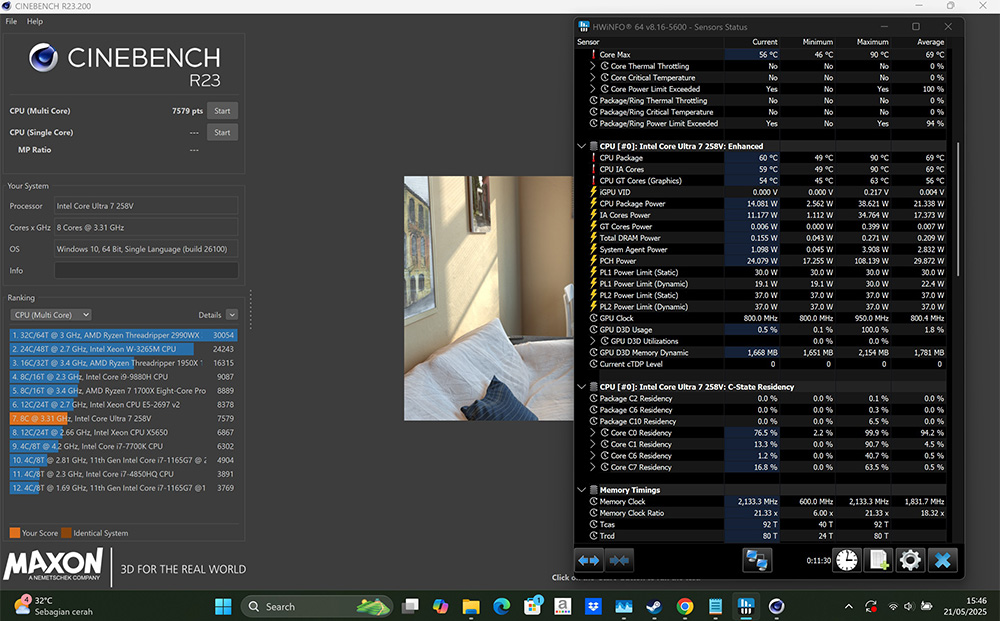The height and width of the screenshot is (621, 1000).
Task: Expand Core Thermal Throttling row
Action: [x=592, y=66]
